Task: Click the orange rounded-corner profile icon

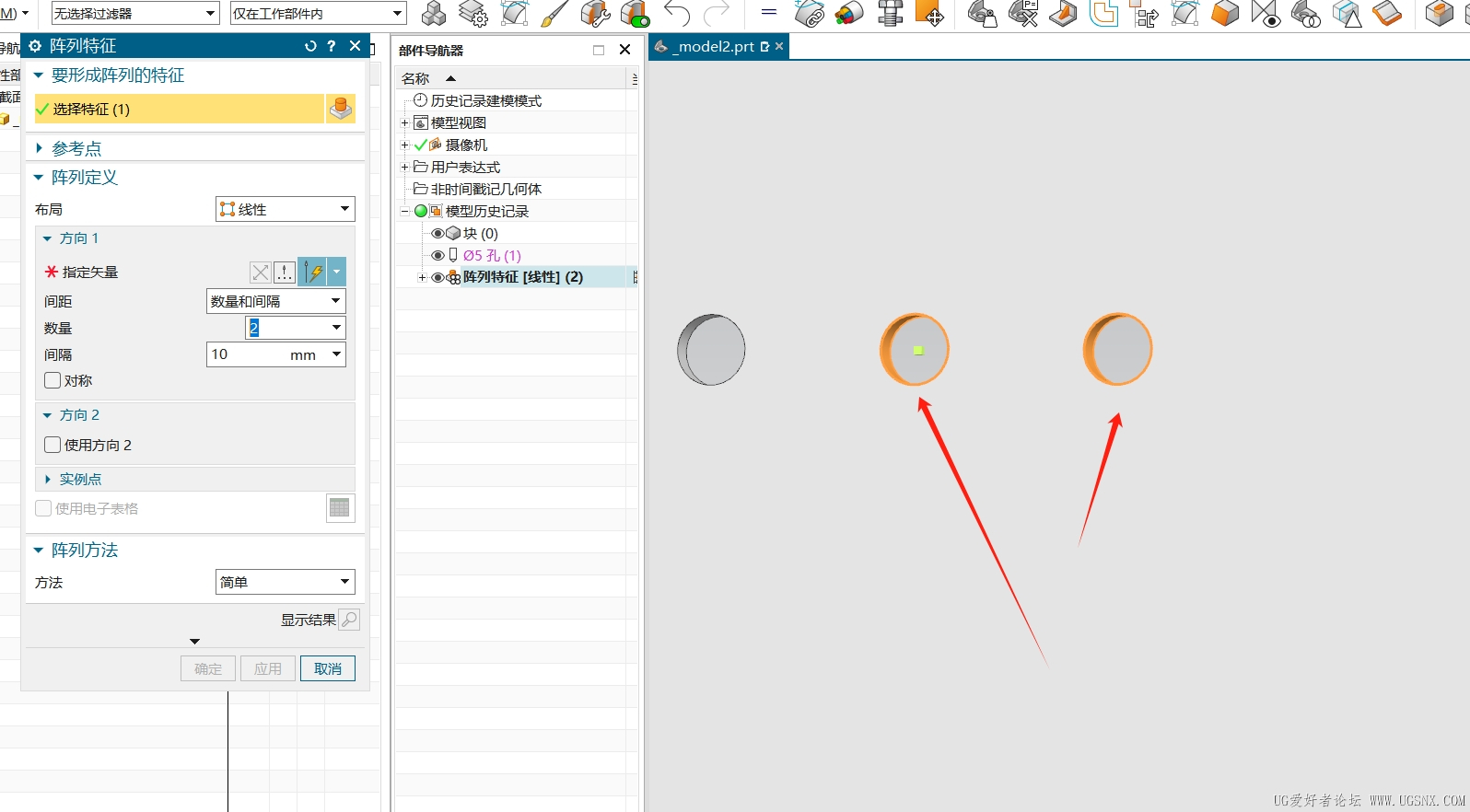Action: click(x=1103, y=14)
